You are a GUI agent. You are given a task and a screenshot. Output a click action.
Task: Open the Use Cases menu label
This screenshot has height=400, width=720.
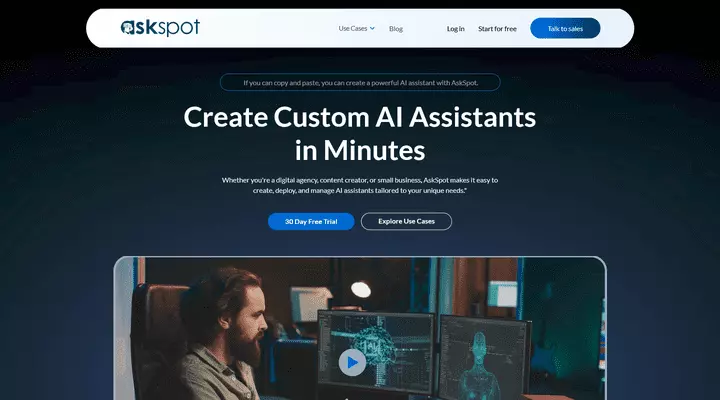pyautogui.click(x=352, y=28)
